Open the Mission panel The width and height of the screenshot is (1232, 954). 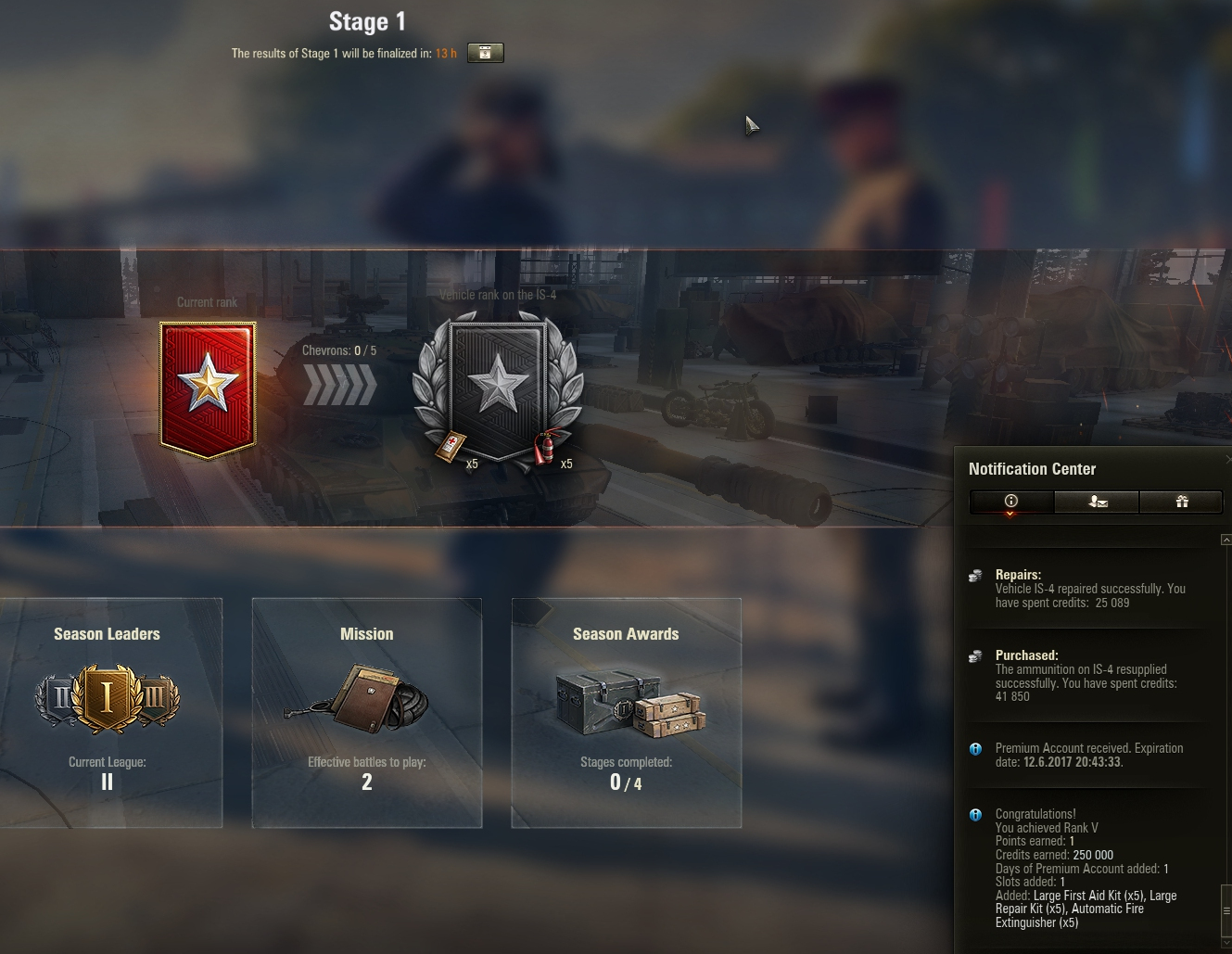pos(367,713)
